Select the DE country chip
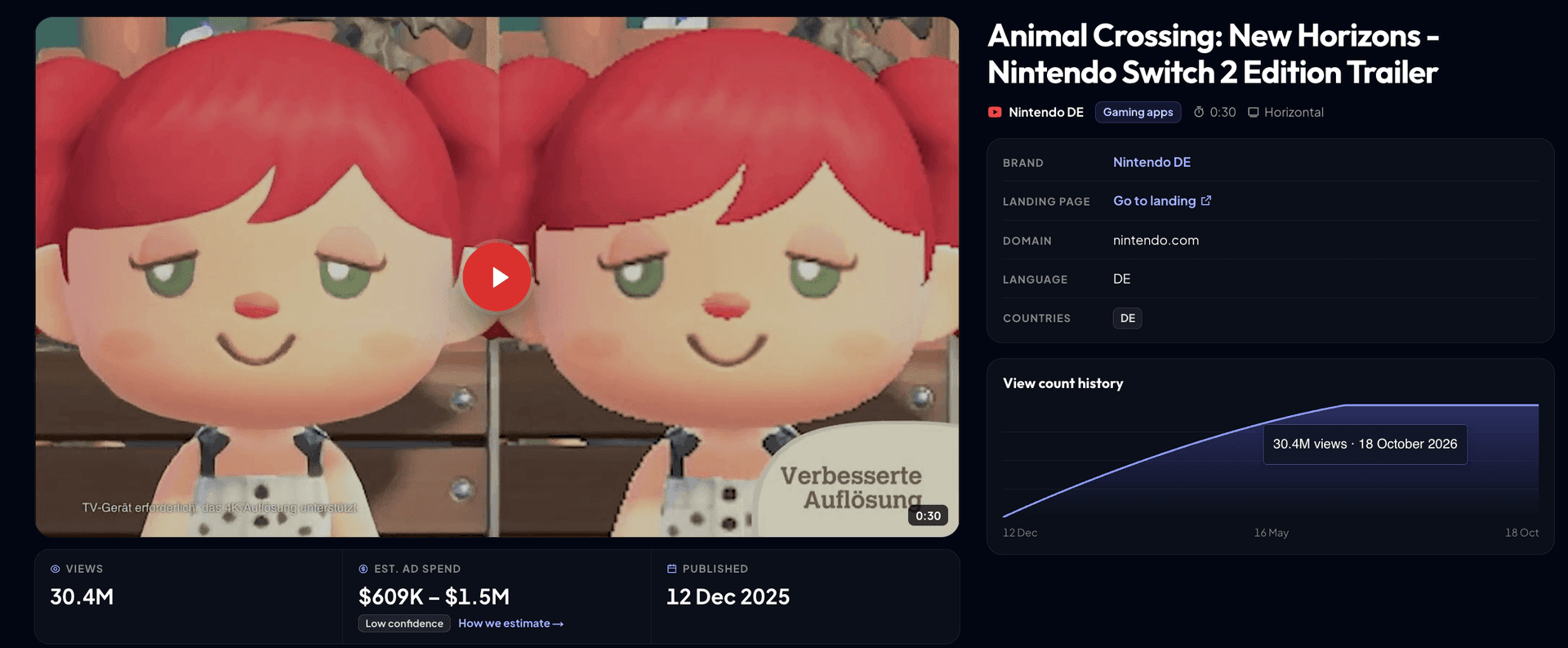Screen dimensions: 1568x648 pos(1127,318)
